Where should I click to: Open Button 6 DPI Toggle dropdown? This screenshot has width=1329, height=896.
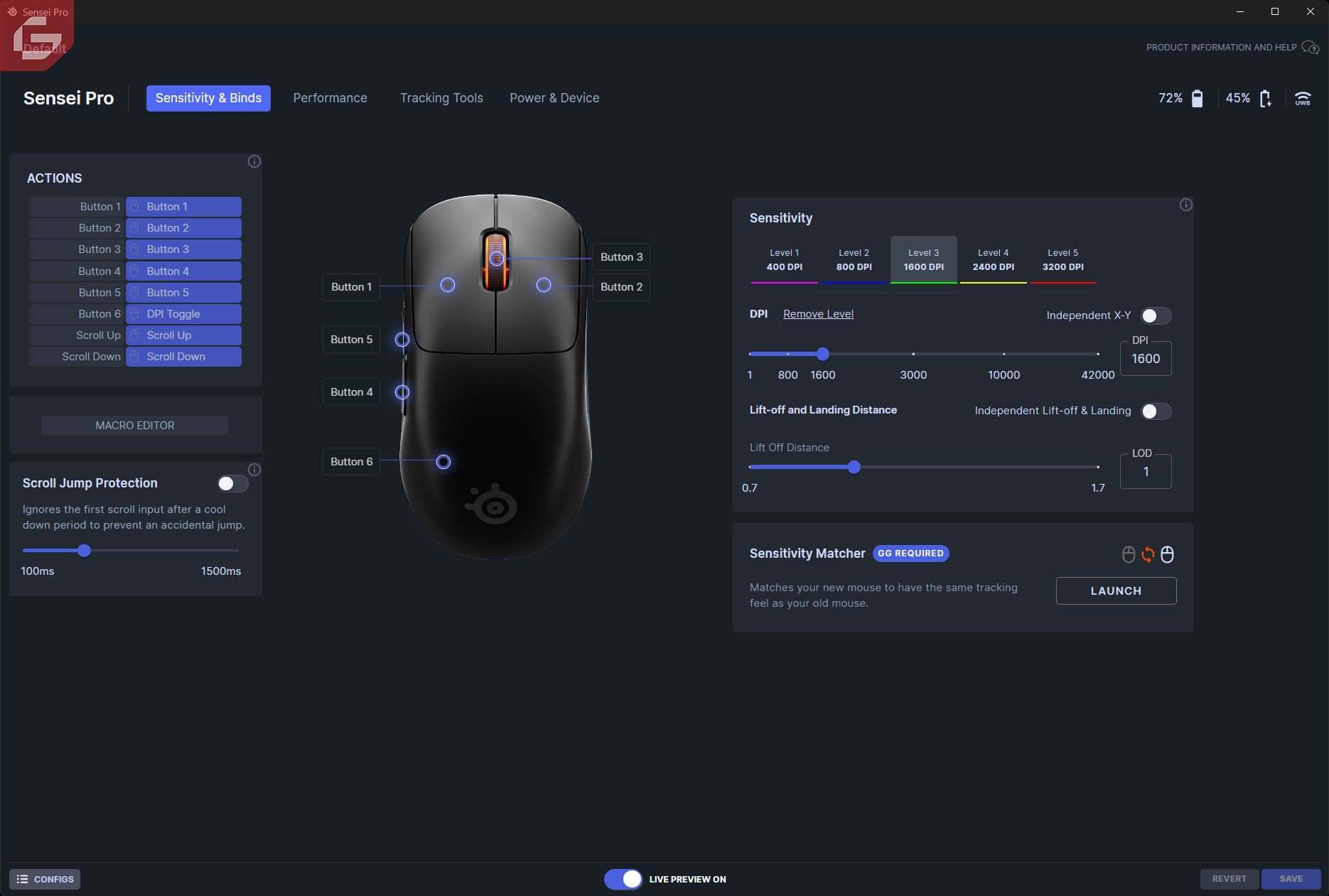(183, 314)
